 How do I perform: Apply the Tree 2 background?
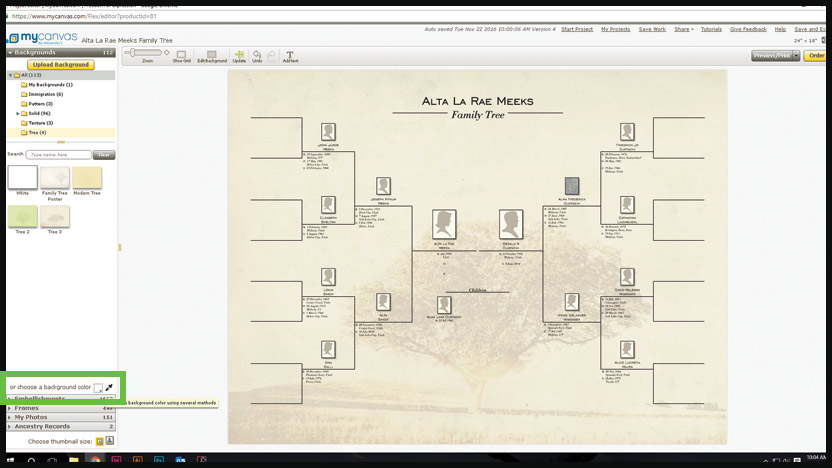[x=23, y=216]
